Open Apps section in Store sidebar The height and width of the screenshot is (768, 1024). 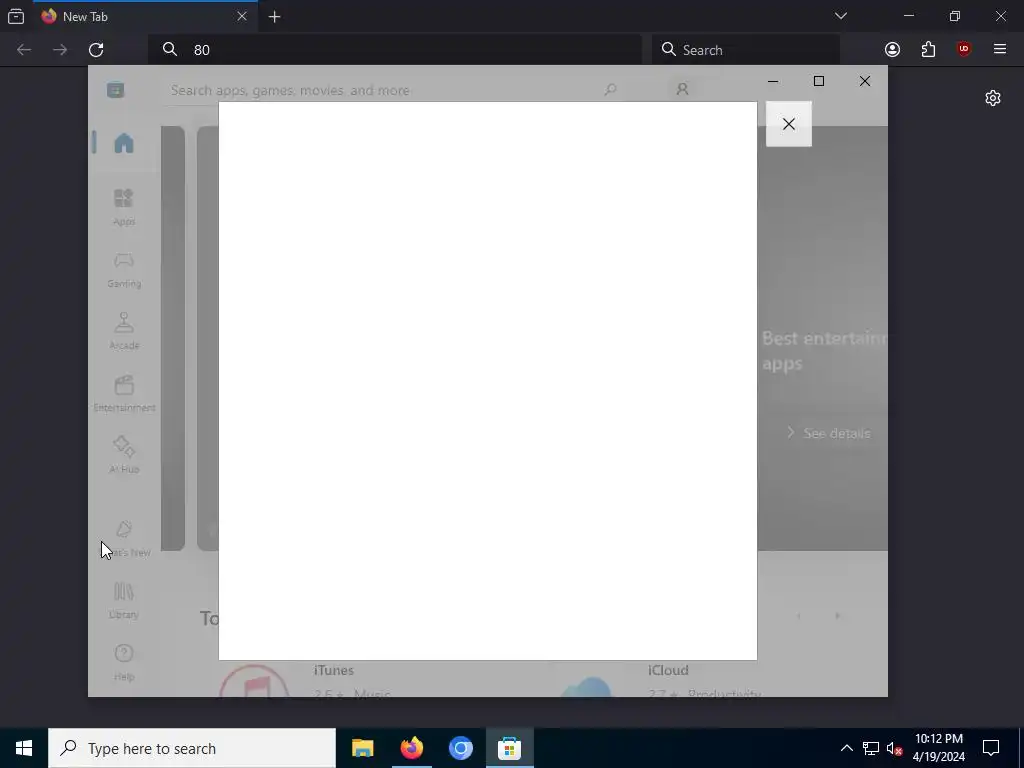(x=123, y=207)
